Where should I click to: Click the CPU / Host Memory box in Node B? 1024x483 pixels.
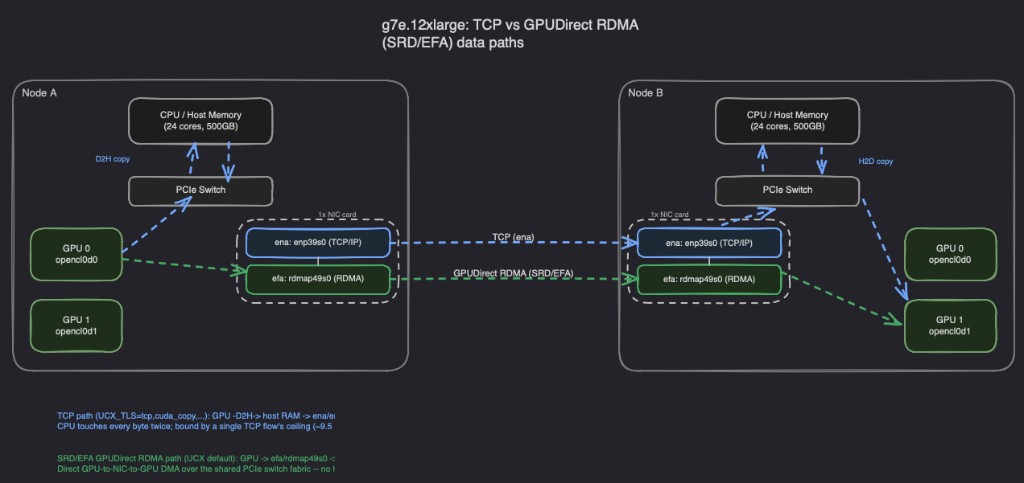click(788, 120)
